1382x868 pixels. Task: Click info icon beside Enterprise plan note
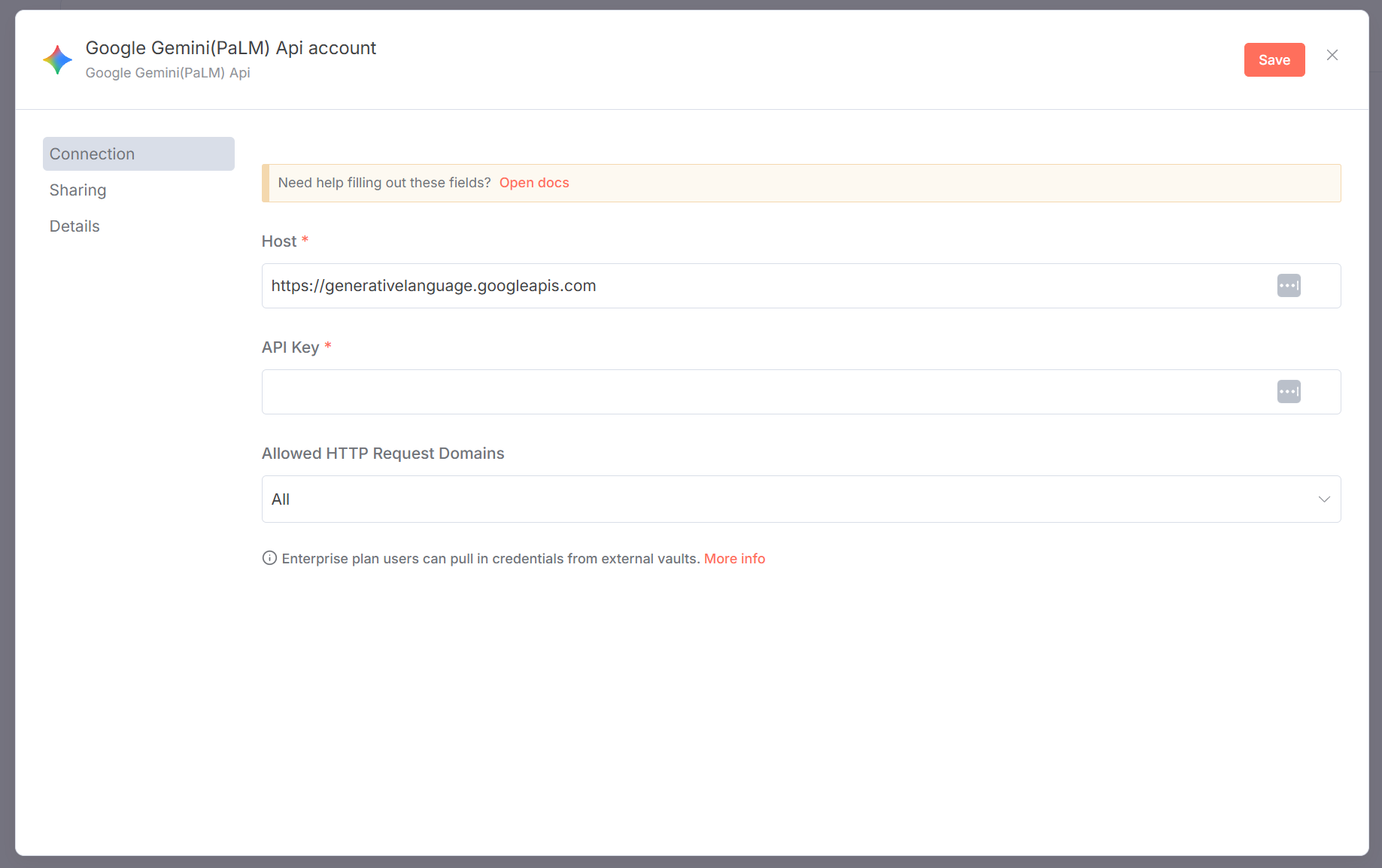tap(269, 558)
